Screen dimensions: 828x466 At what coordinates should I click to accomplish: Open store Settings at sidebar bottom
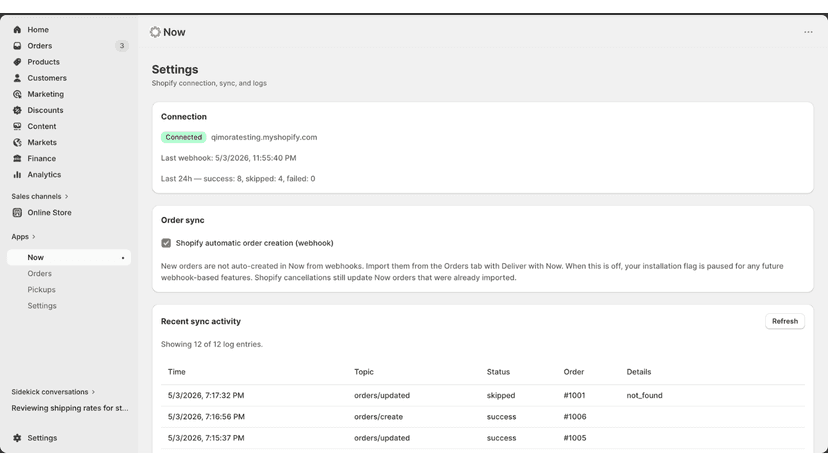42,438
